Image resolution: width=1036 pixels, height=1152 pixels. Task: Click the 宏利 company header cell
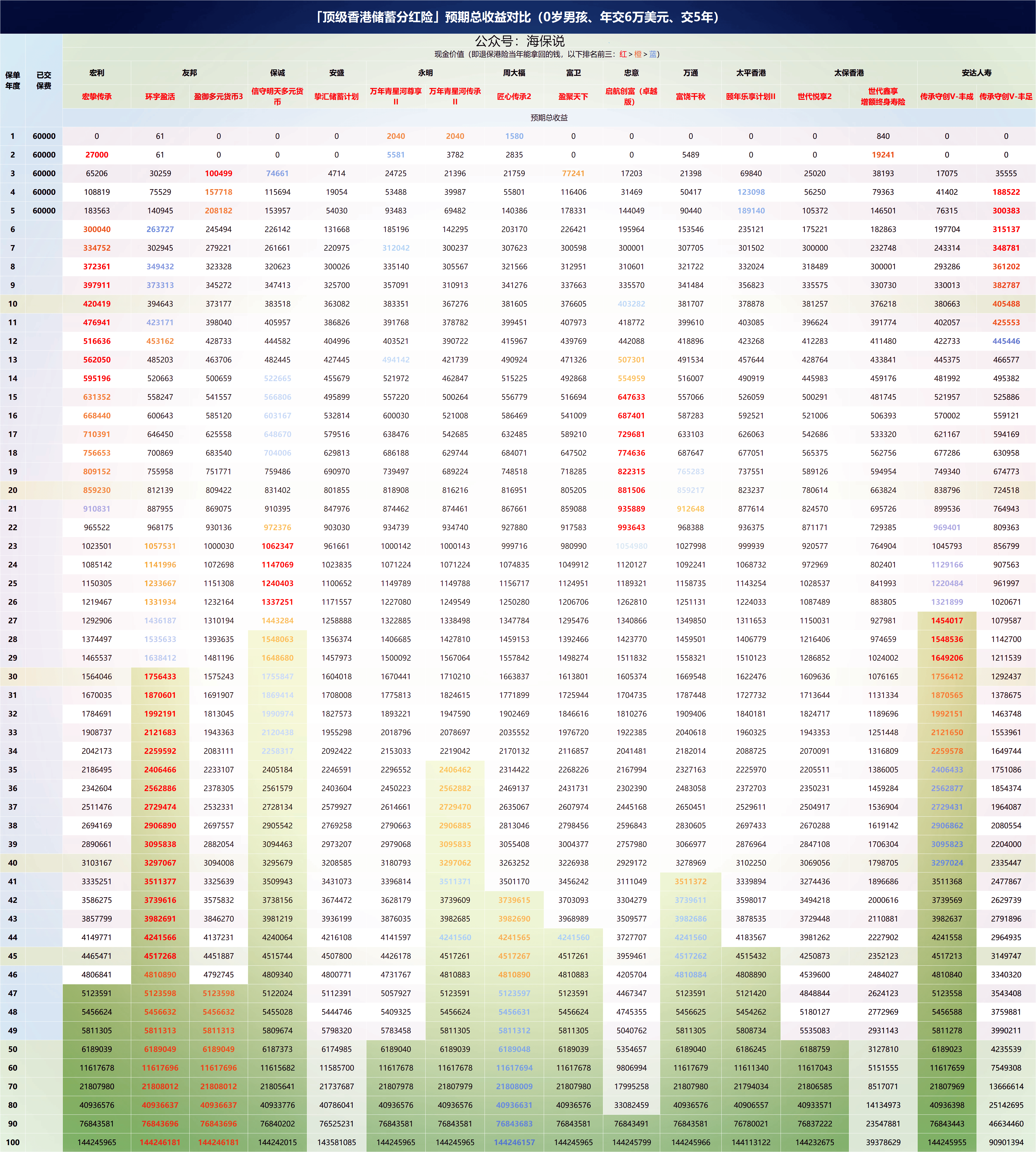97,73
